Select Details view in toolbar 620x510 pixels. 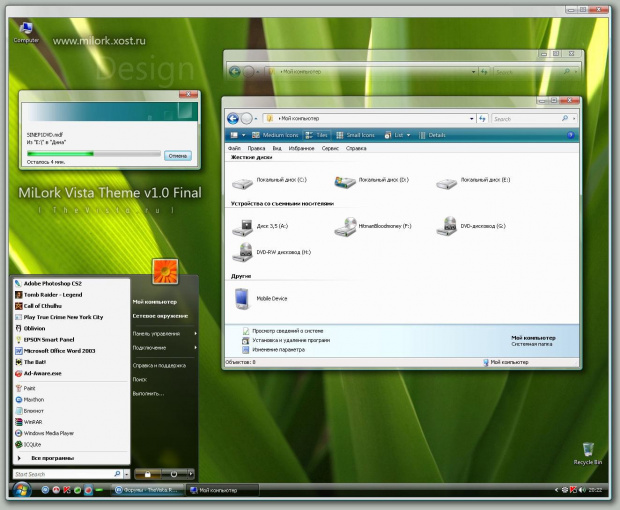click(x=432, y=135)
